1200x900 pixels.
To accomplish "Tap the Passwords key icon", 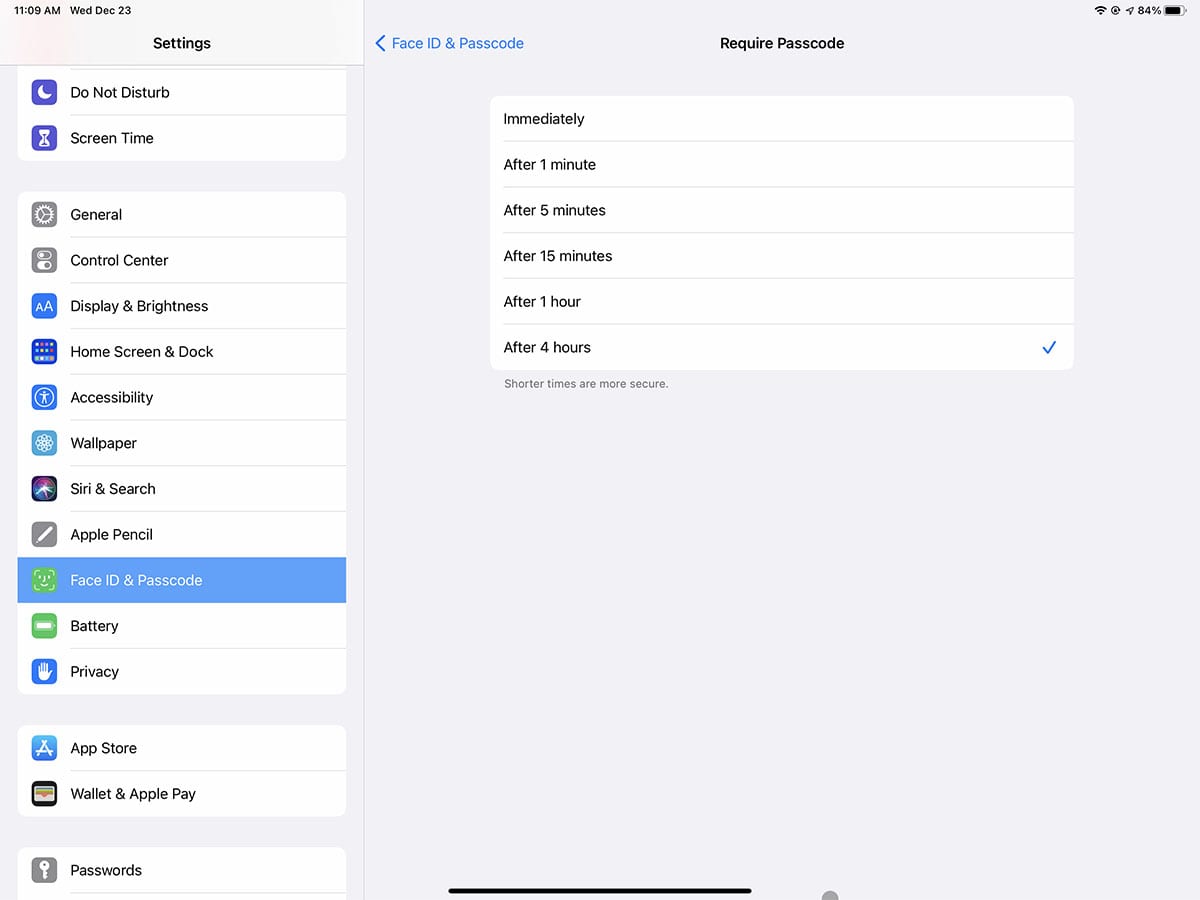I will point(44,870).
